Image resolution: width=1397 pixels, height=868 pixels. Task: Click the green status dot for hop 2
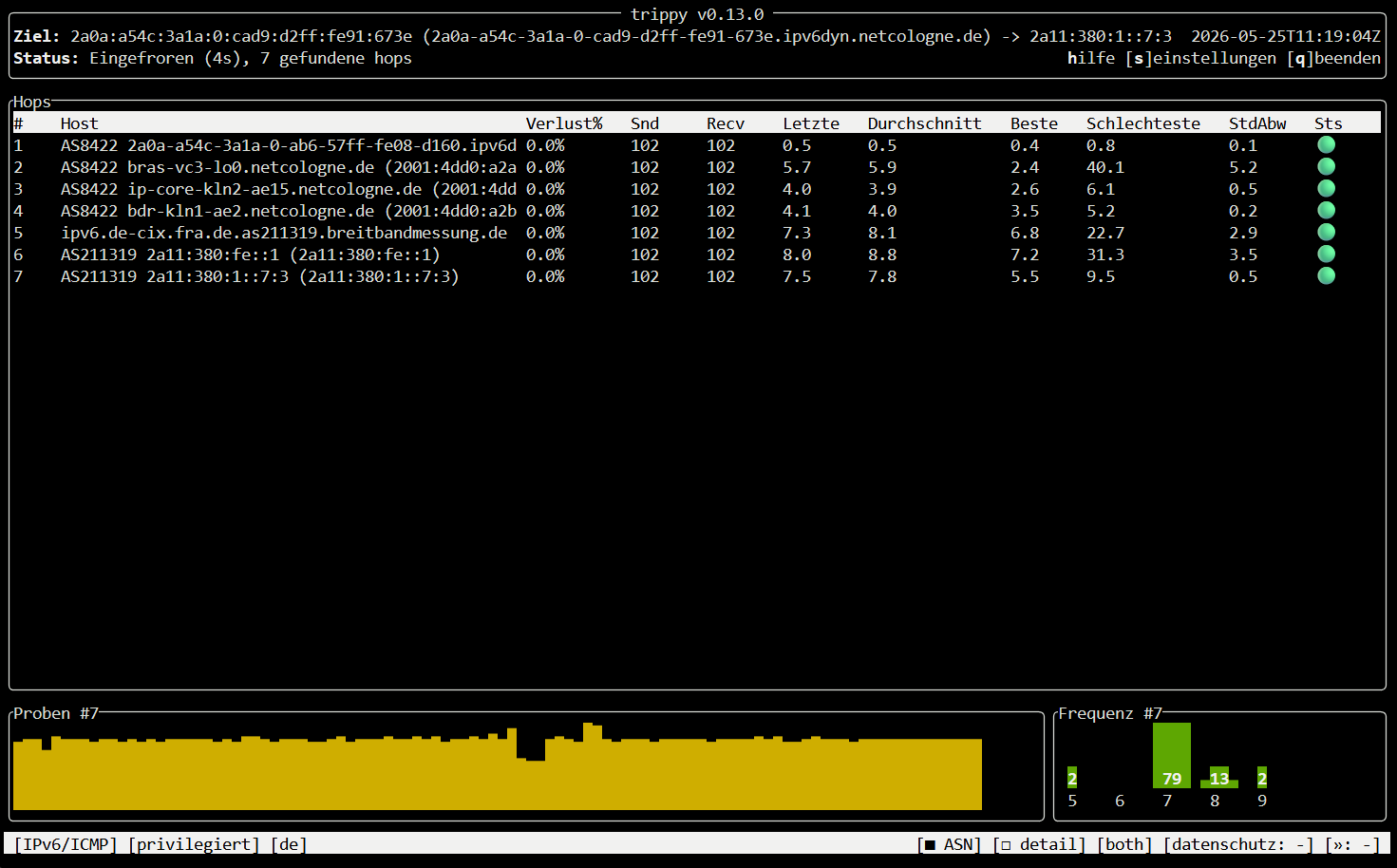coord(1327,166)
